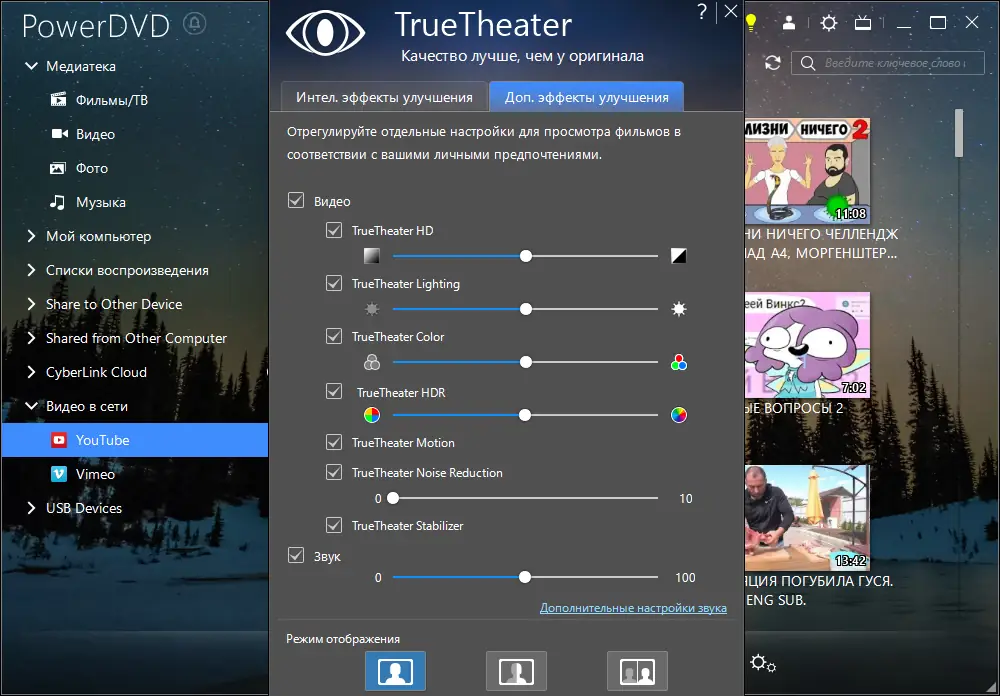Click the dim sun icon under TrueTheater Lighting
Viewport: 1000px width, 696px height.
coord(372,309)
